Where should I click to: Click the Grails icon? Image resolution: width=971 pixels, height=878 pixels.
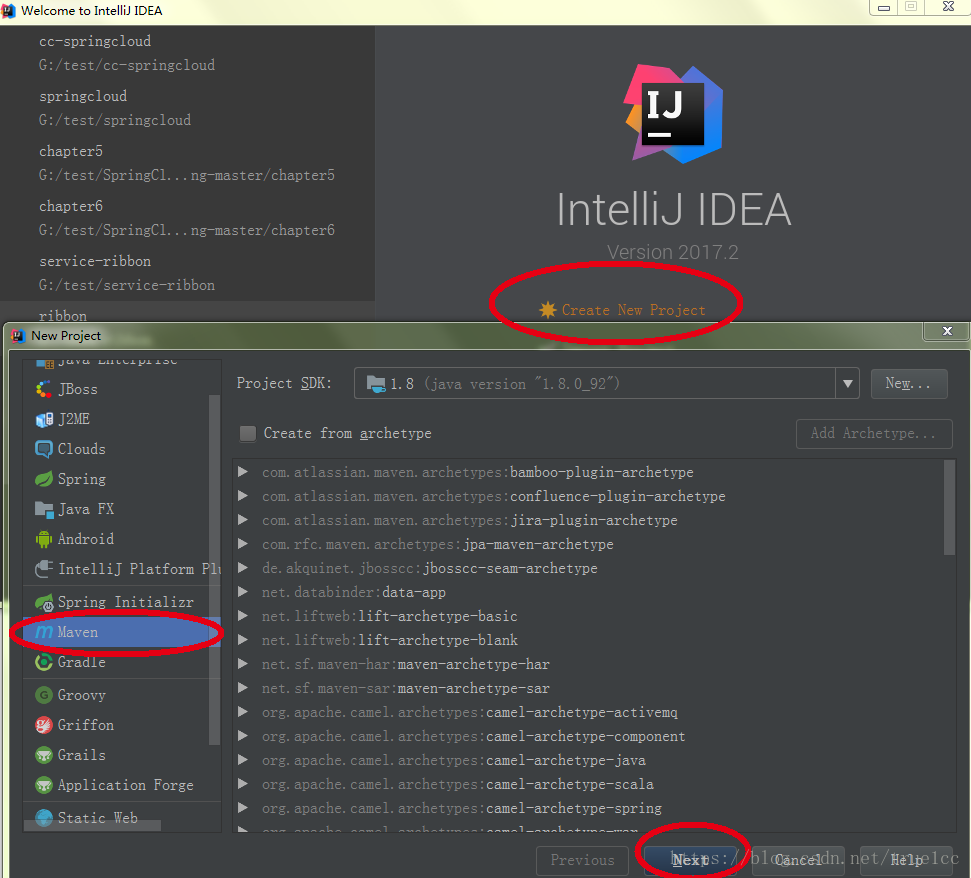click(x=44, y=755)
